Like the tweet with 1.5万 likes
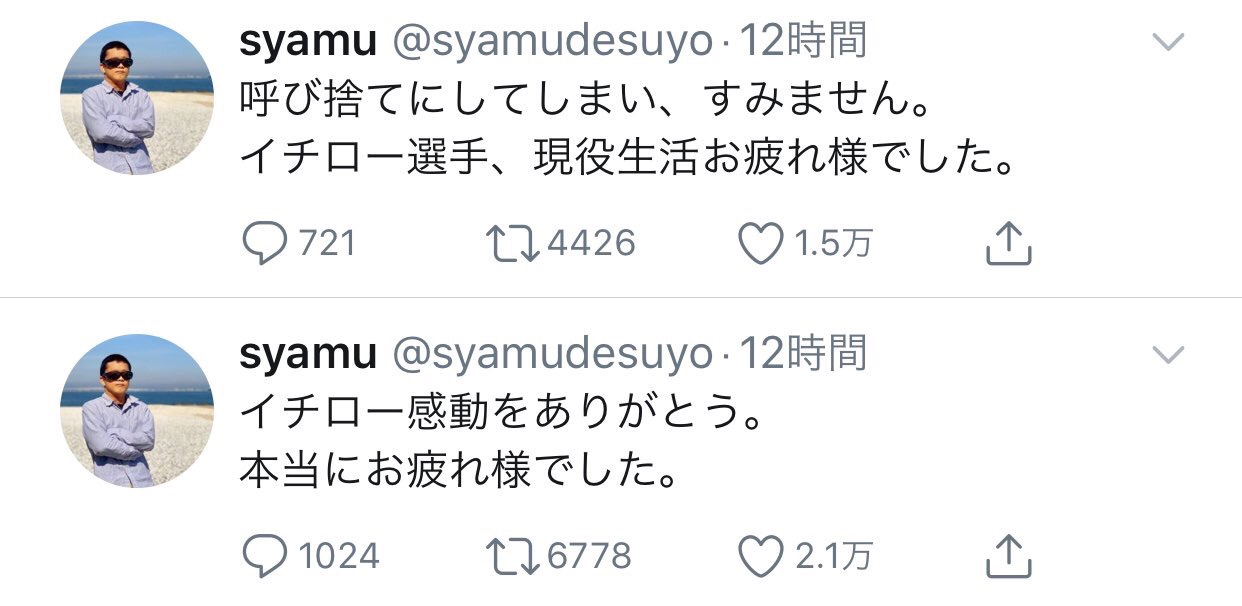The image size is (1242, 606). (x=759, y=243)
